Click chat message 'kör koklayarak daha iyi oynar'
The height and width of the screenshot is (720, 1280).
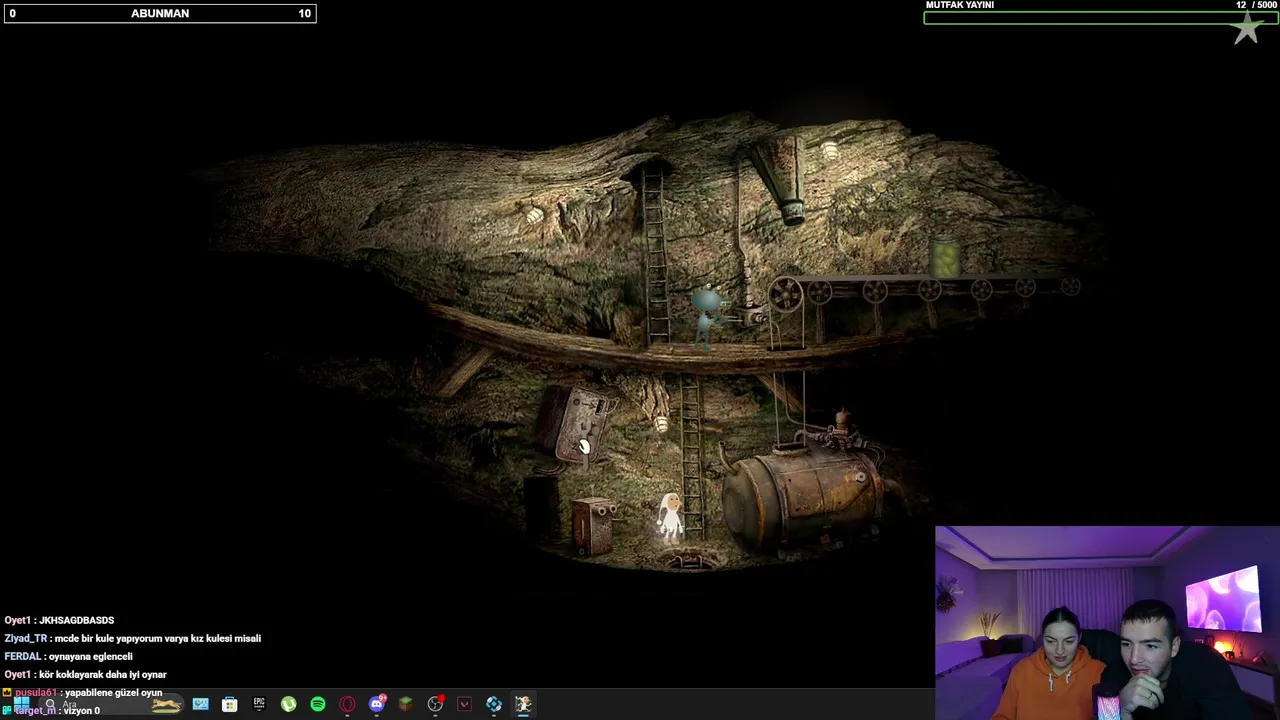[x=103, y=674]
